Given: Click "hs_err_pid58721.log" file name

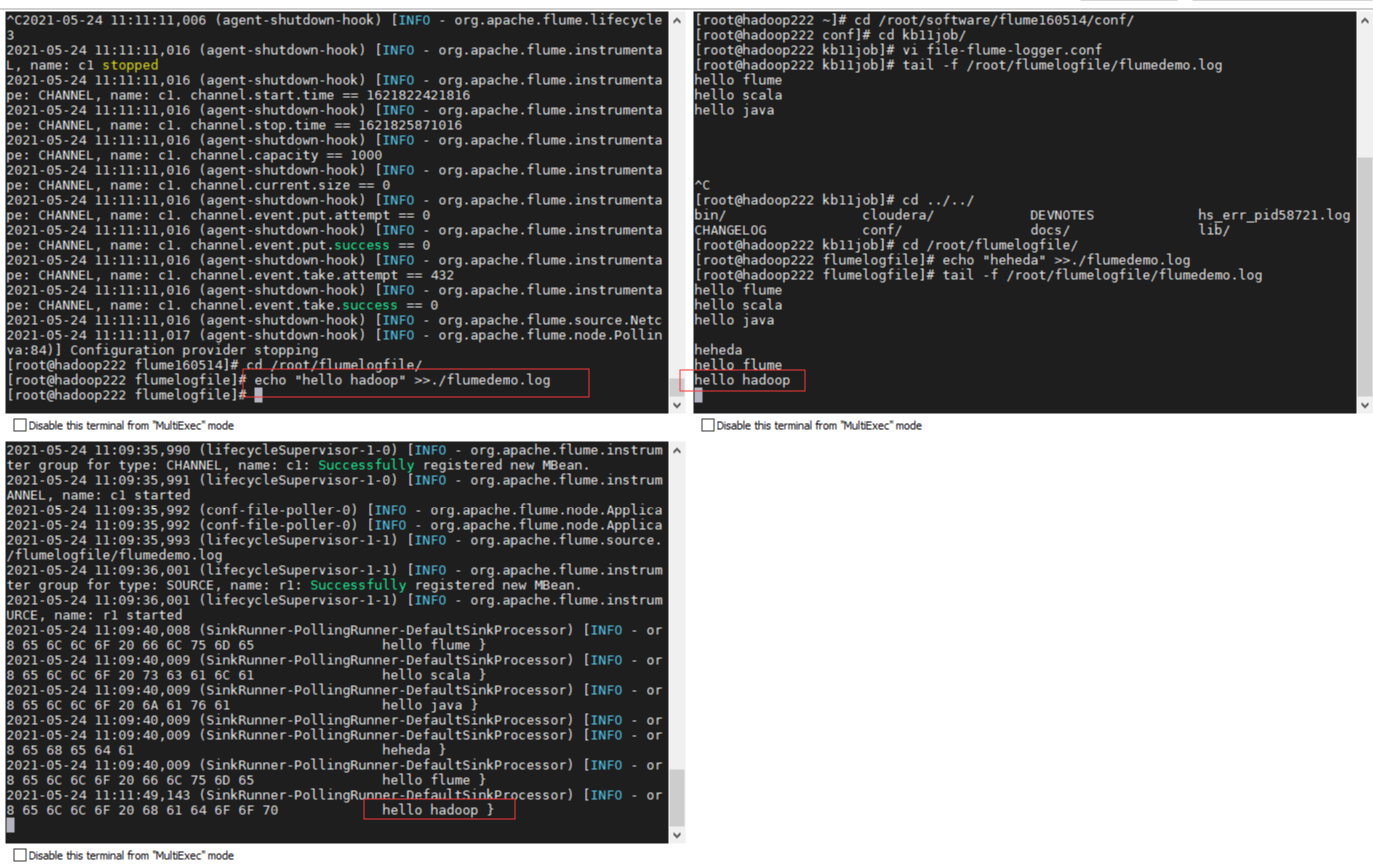Looking at the screenshot, I should click(1274, 215).
